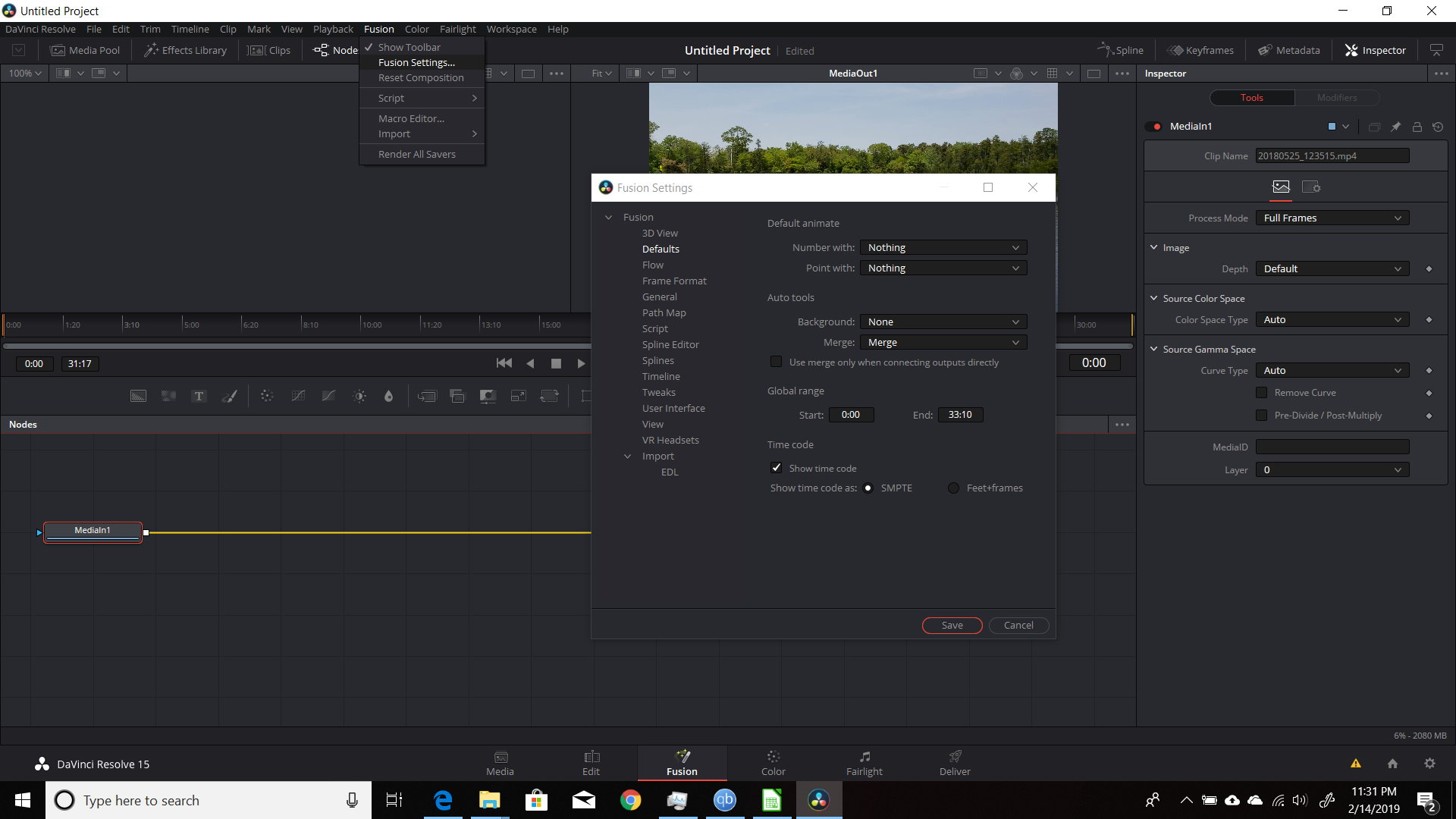
Task: Open the MediaIn1 Image settings tab icon
Action: 1281,187
